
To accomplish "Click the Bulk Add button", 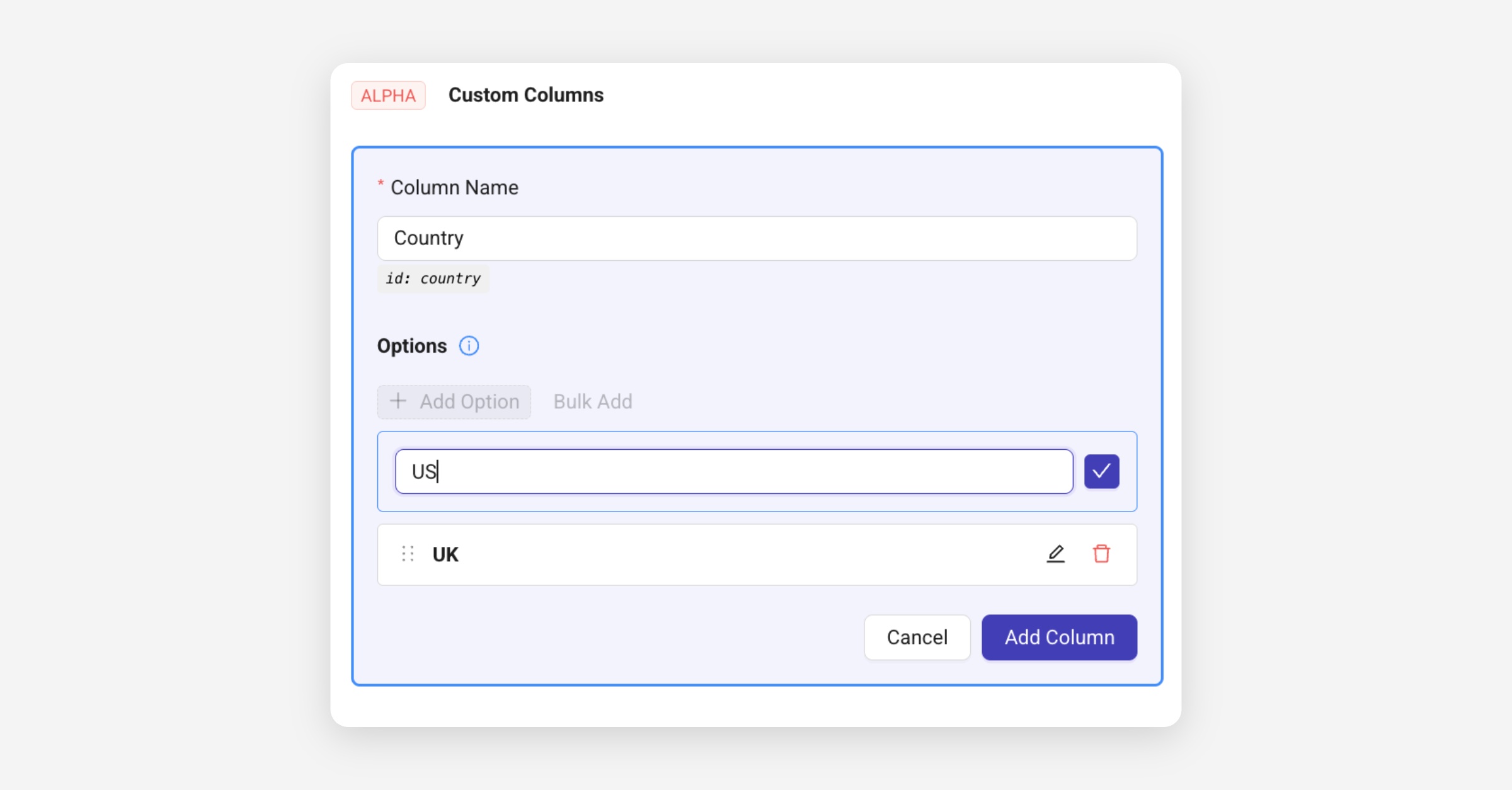I will 592,402.
